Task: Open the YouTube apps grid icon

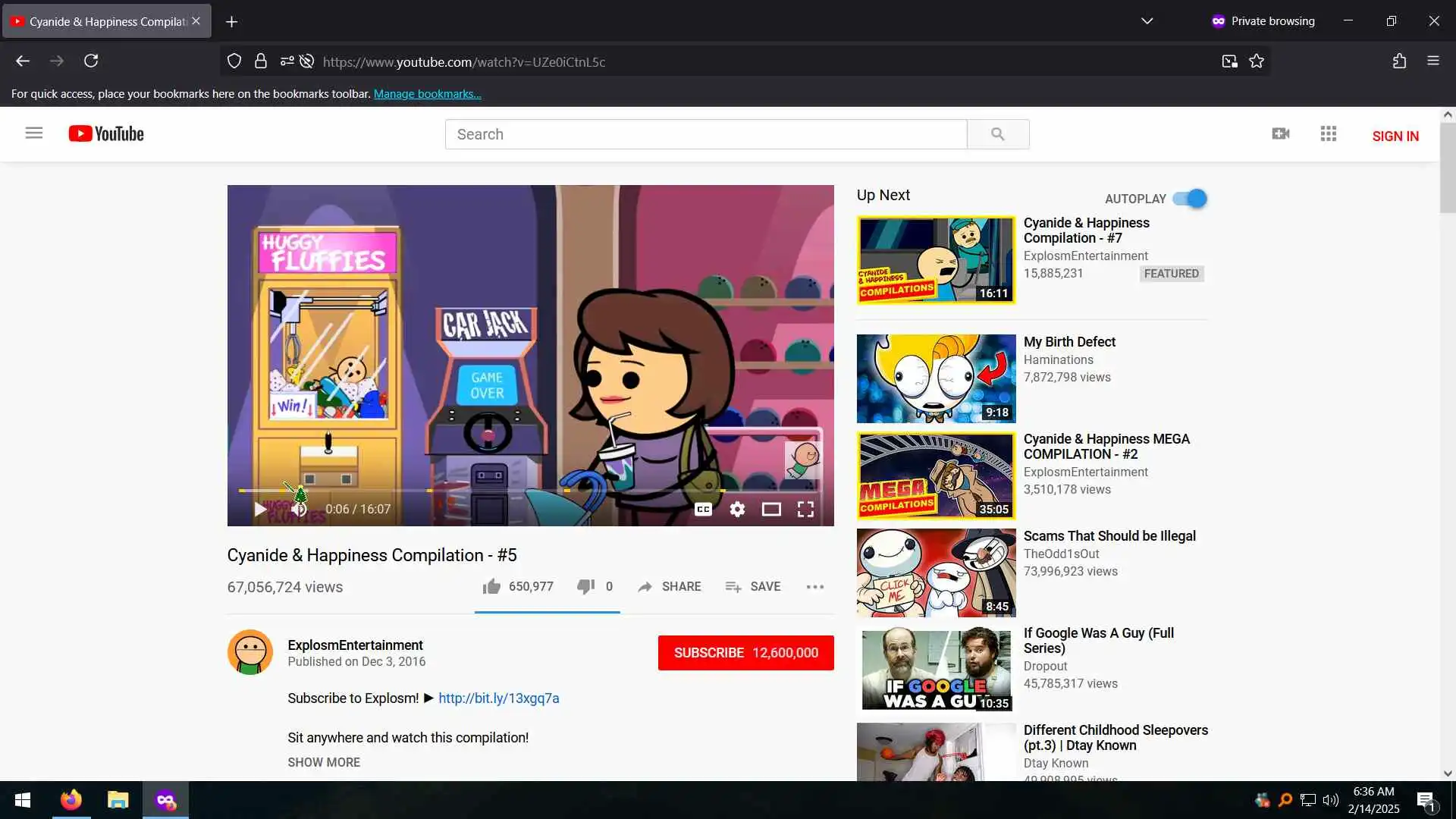Action: 1328,134
